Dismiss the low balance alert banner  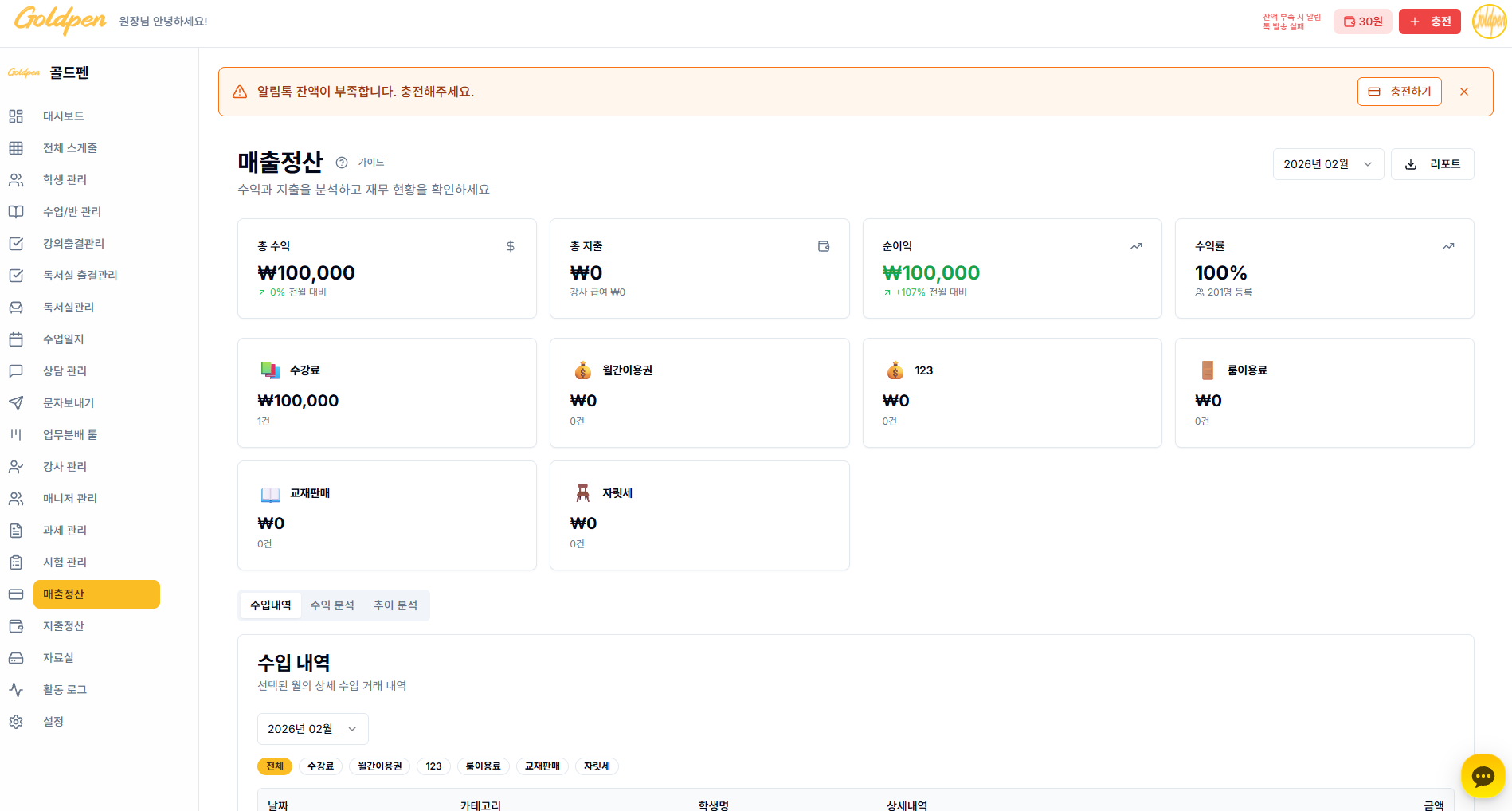[1464, 92]
